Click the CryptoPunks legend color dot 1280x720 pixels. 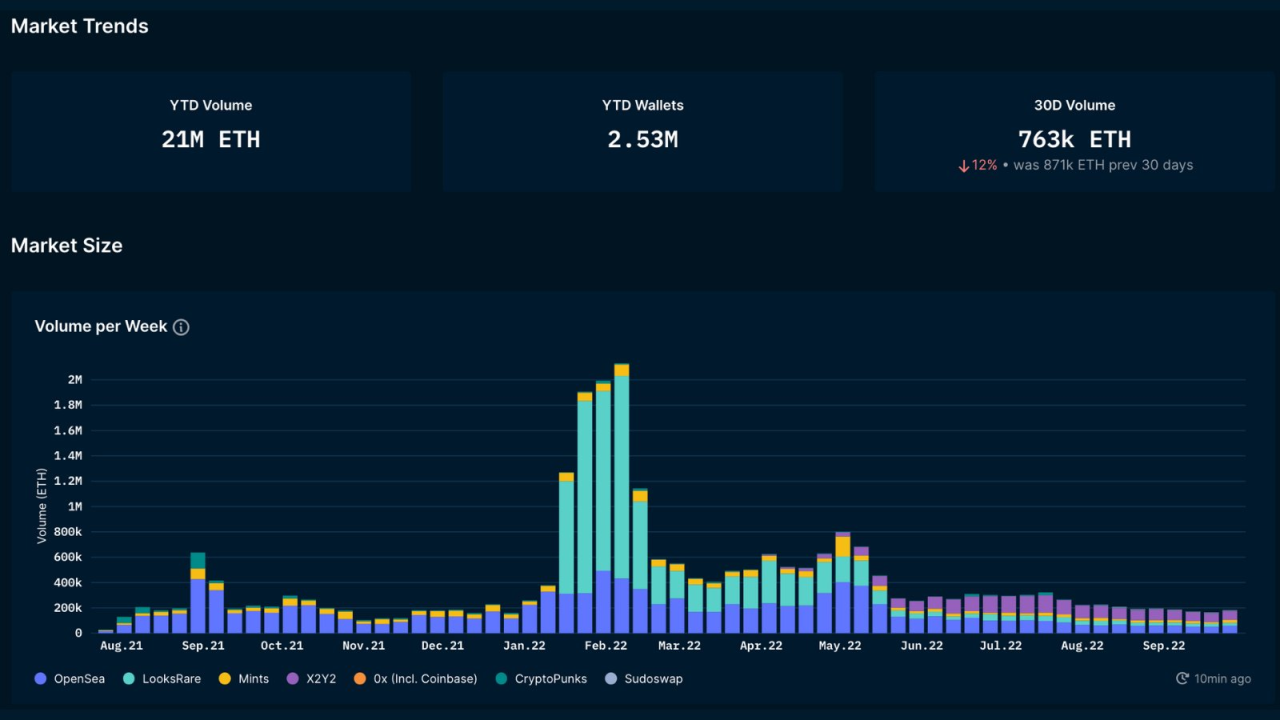click(501, 678)
